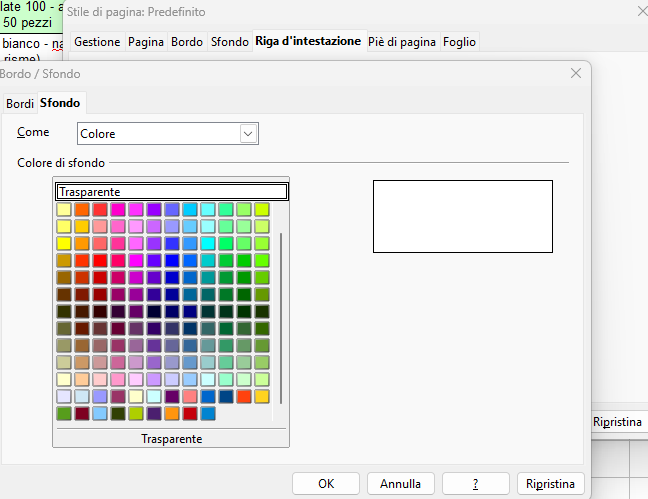Image resolution: width=648 pixels, height=499 pixels.
Task: Click the question mark help button
Action: click(476, 483)
